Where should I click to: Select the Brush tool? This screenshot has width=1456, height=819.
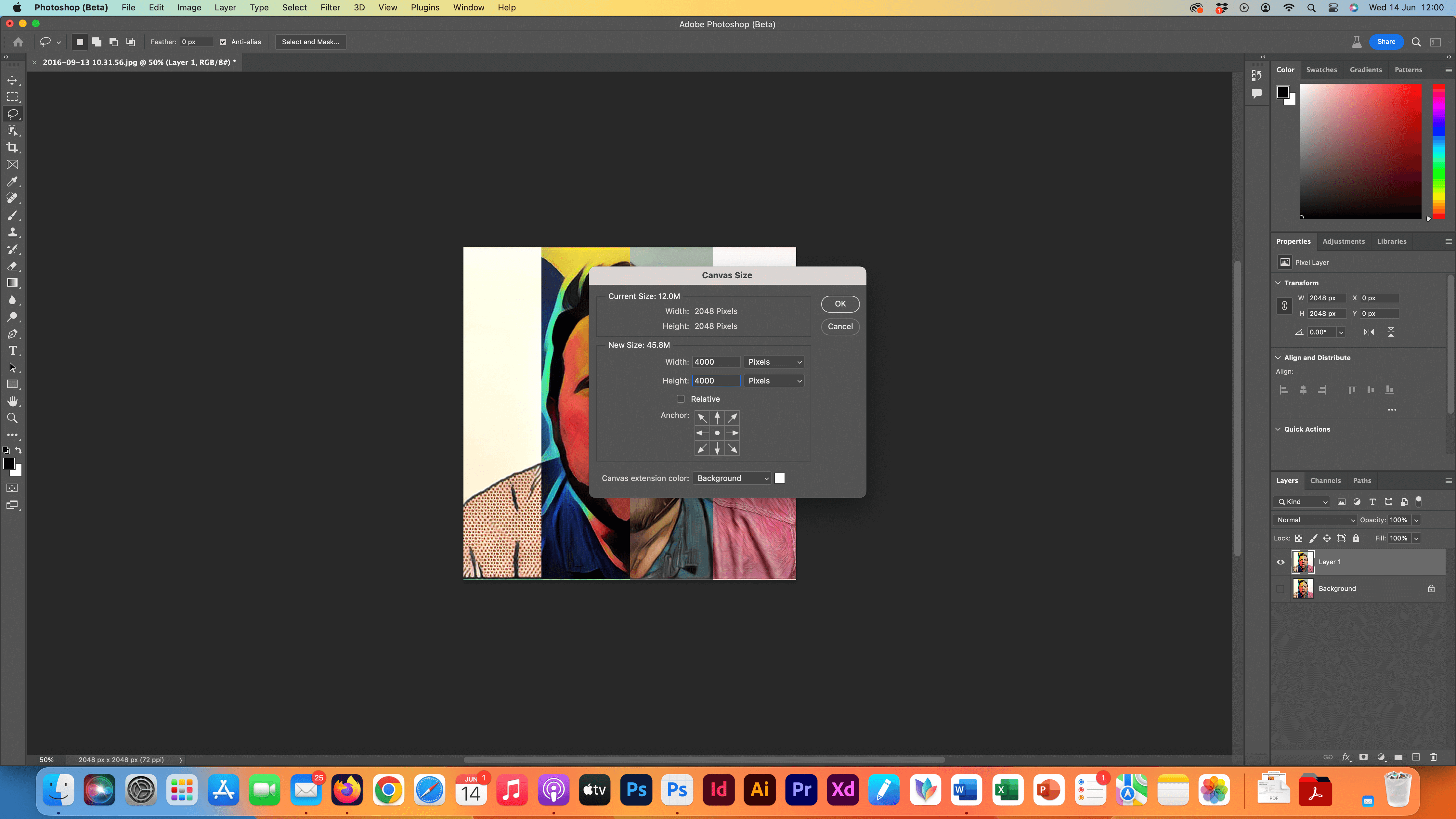(12, 215)
